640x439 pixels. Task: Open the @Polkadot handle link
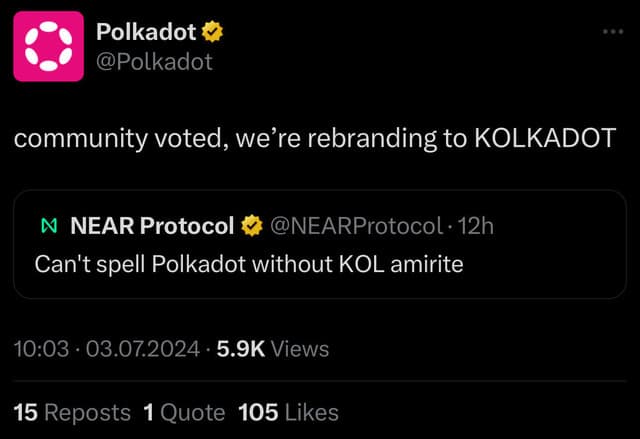154,62
